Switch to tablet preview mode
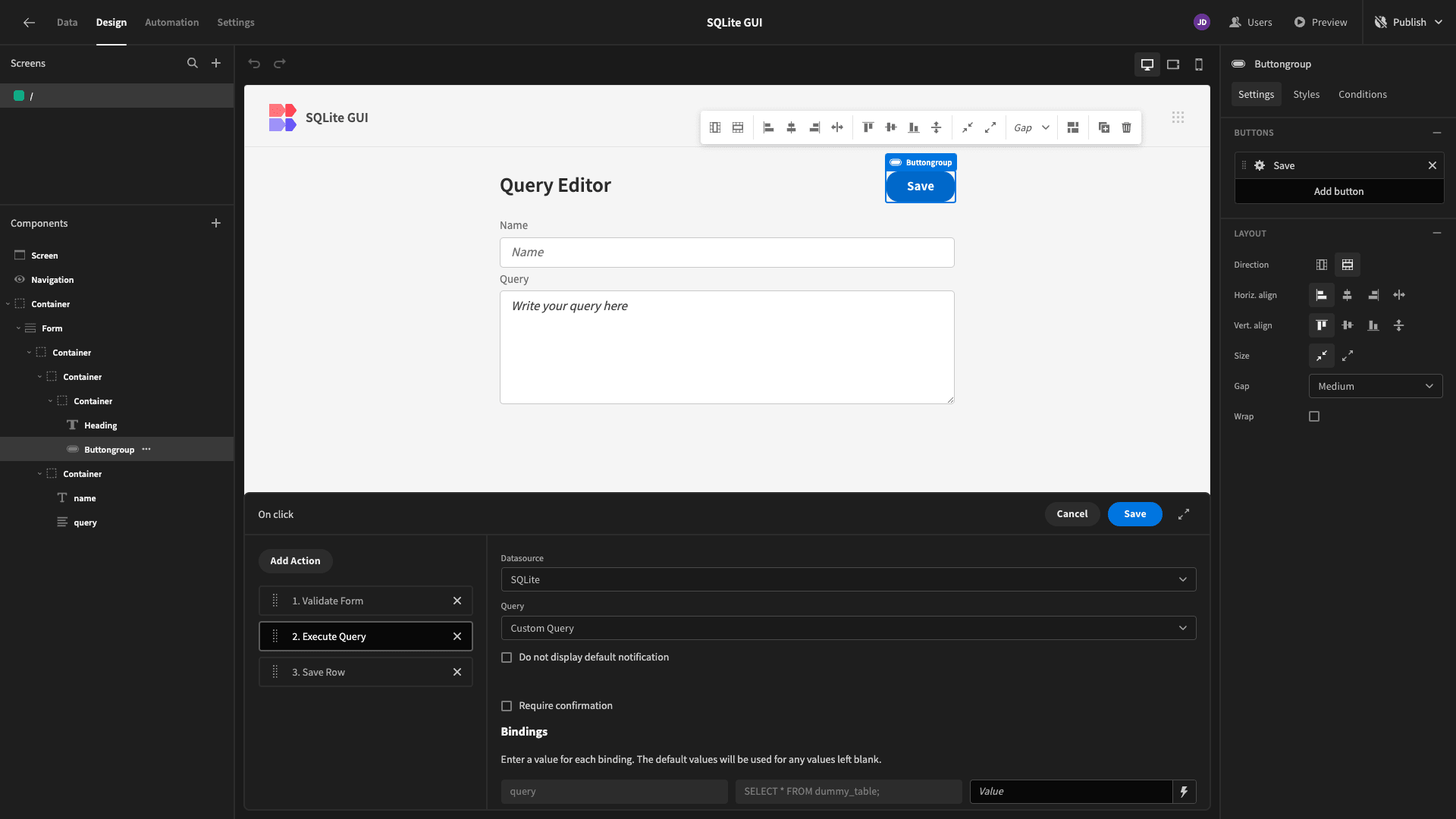 pyautogui.click(x=1173, y=64)
